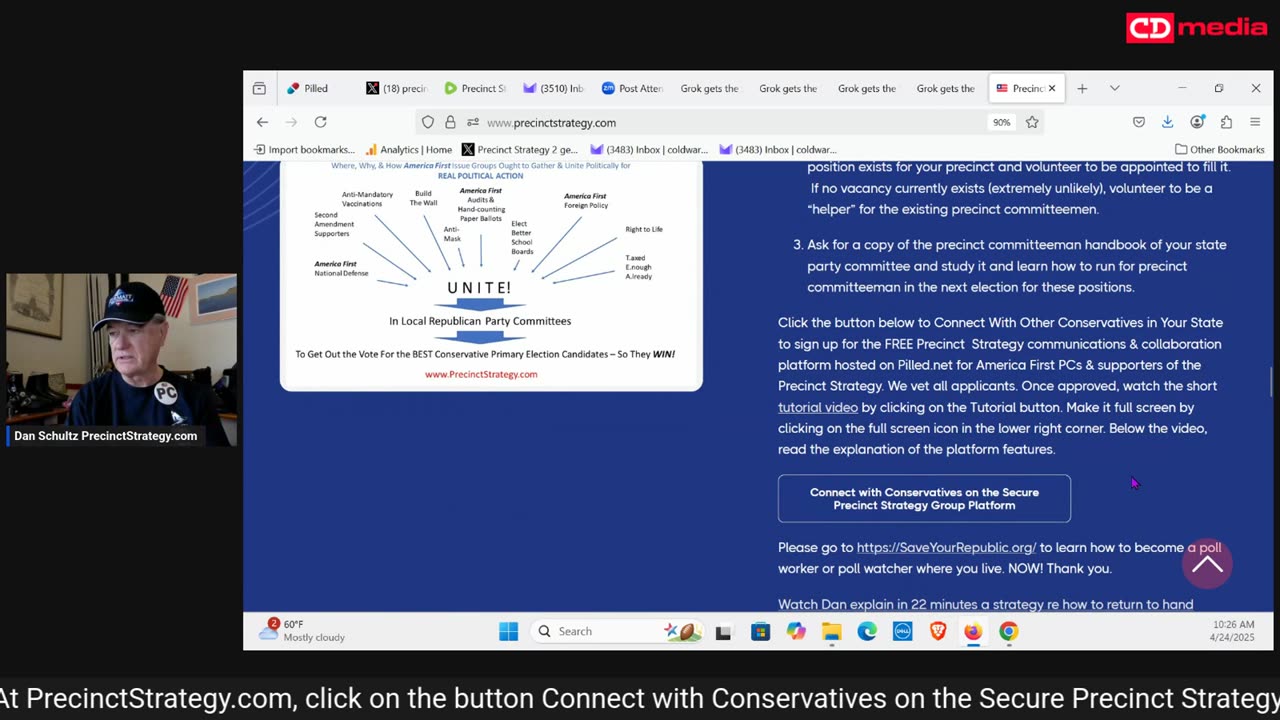
Task: Open the Firefox hamburger menu
Action: pos(1256,122)
